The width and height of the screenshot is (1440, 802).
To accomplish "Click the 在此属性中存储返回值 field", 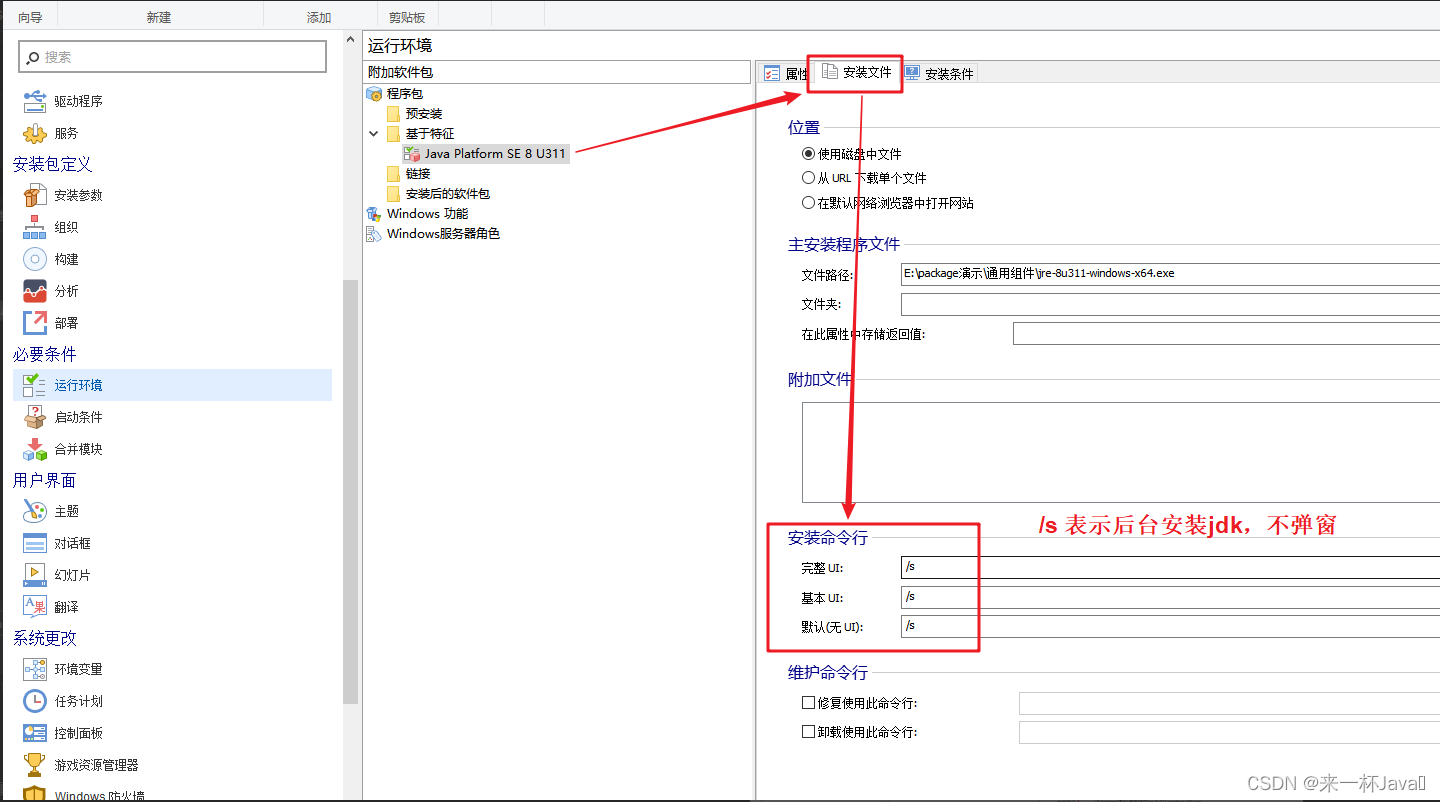I will point(1226,334).
